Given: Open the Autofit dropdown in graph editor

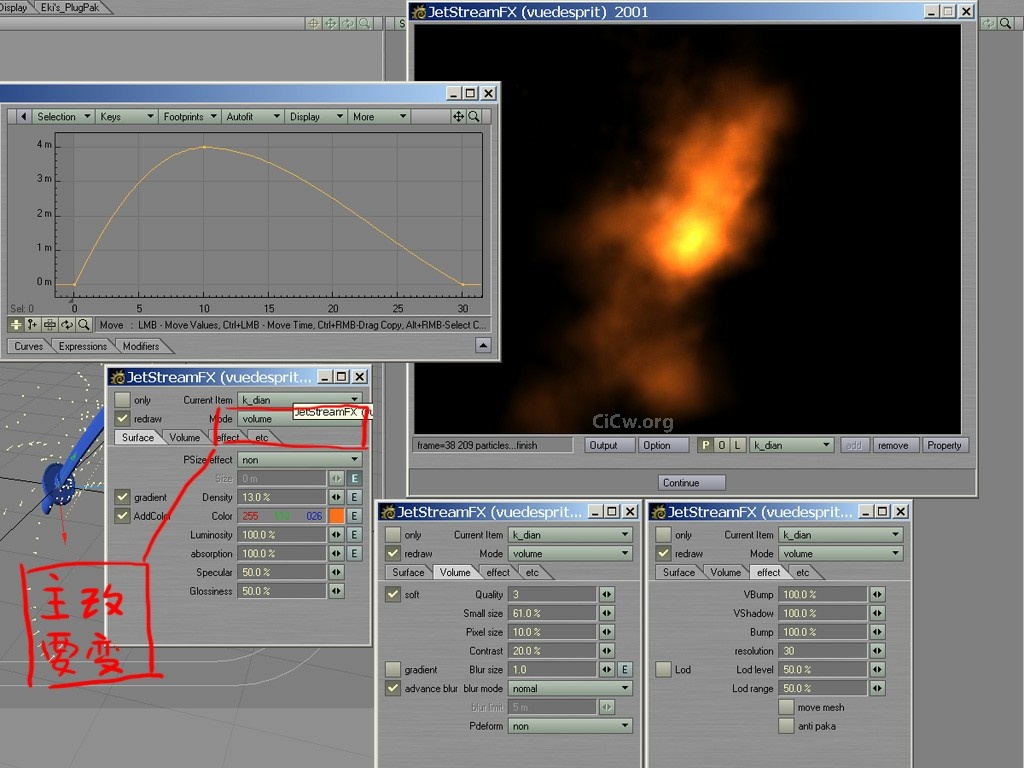Looking at the screenshot, I should tap(252, 116).
